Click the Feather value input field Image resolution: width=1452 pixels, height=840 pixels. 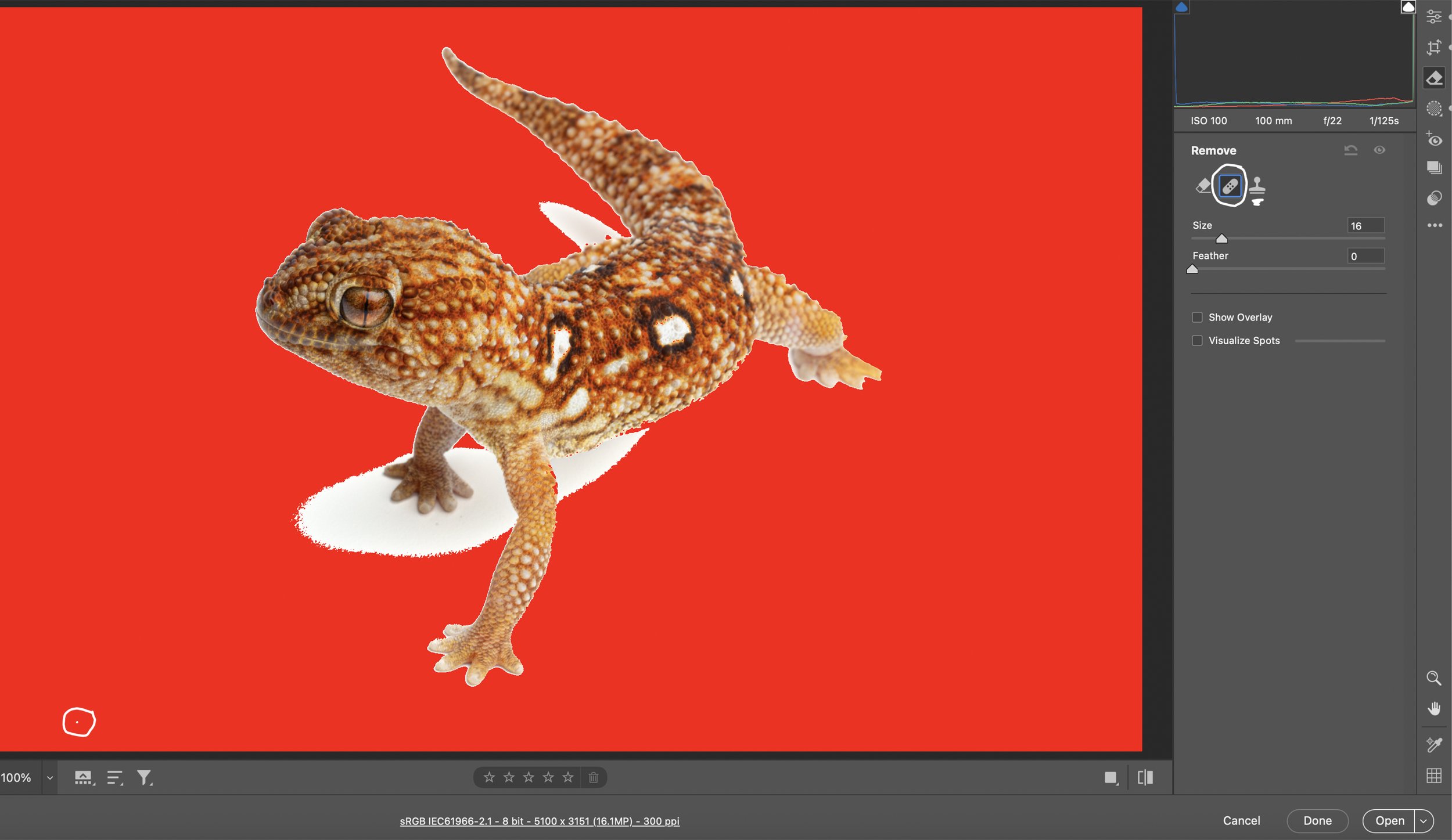(1365, 256)
